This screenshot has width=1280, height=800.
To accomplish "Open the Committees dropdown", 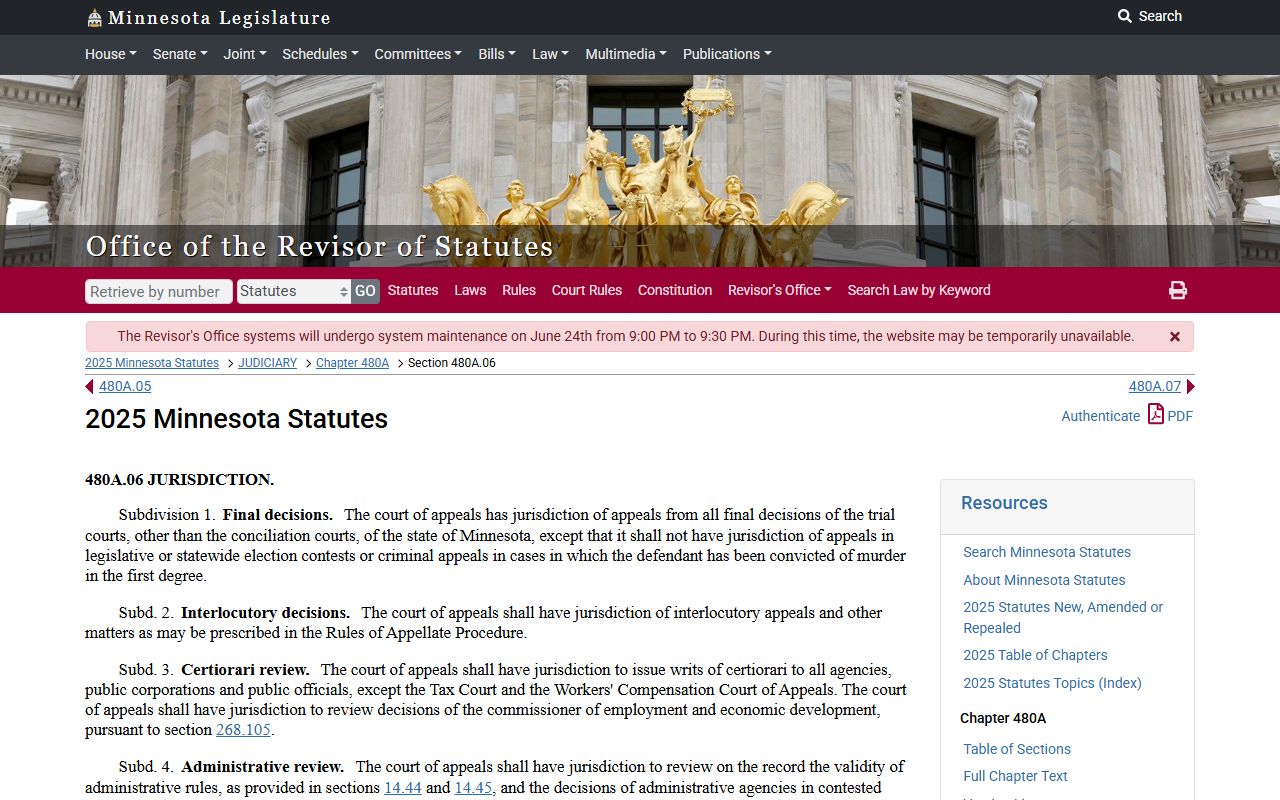I will pyautogui.click(x=418, y=54).
